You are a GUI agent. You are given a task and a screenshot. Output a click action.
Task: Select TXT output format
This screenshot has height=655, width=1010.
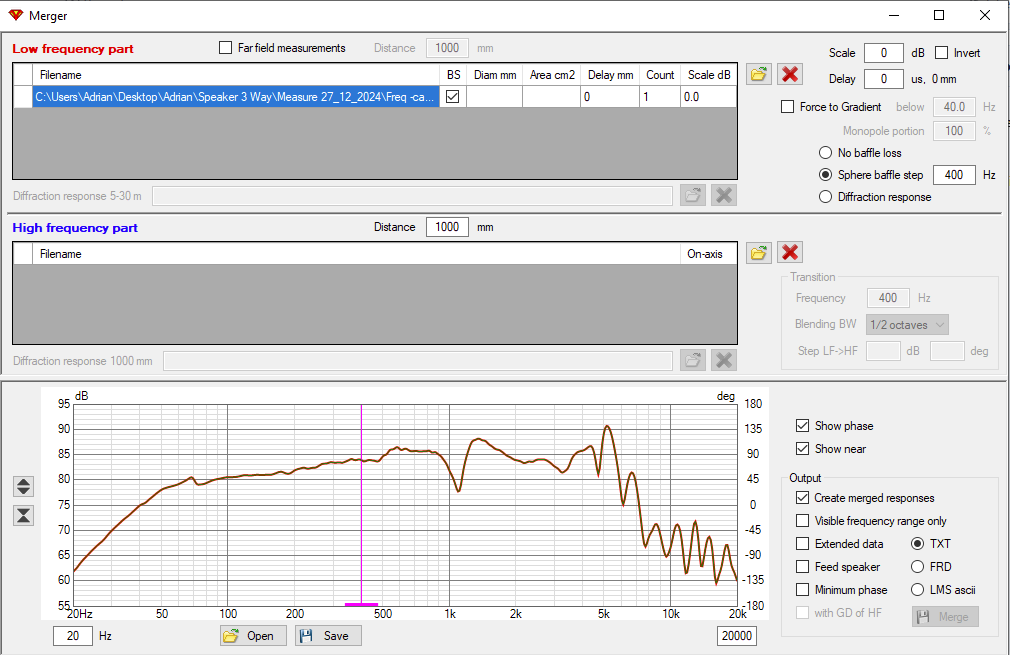(x=918, y=544)
